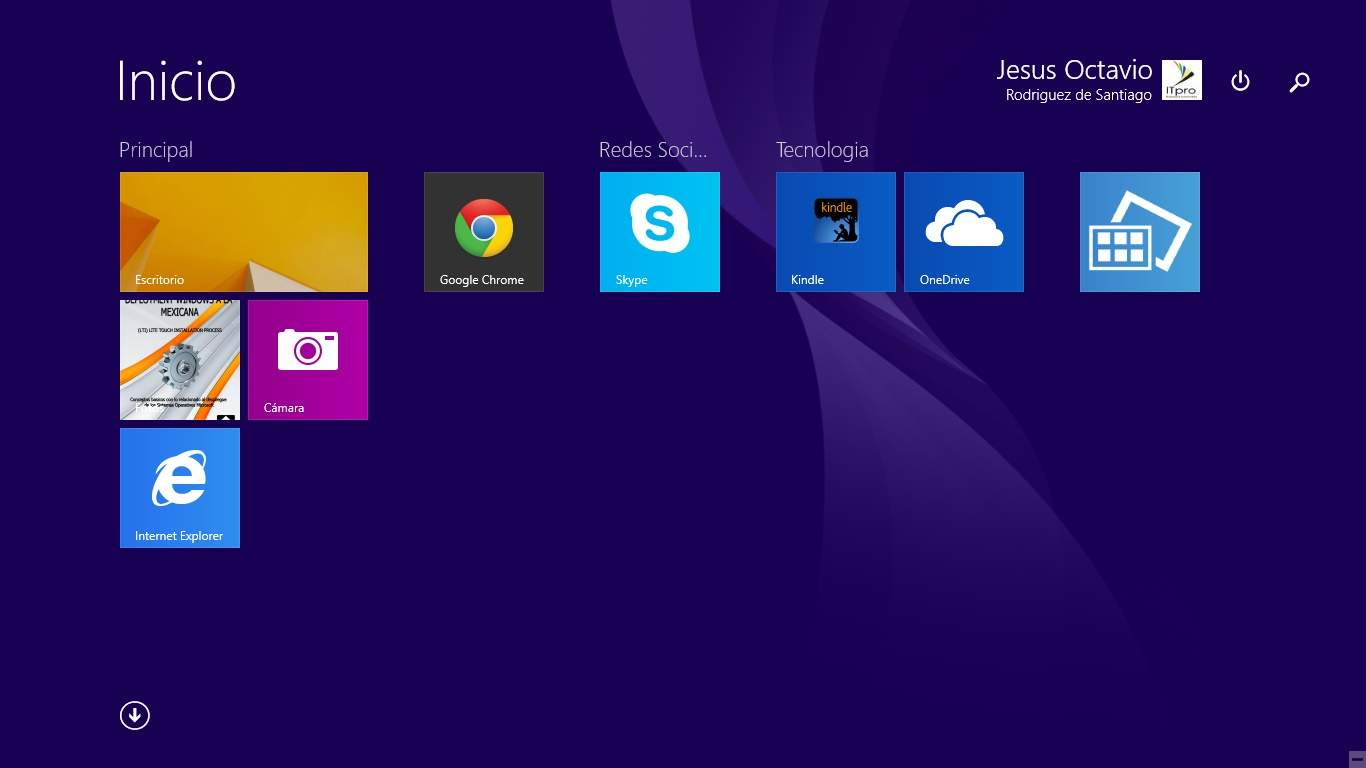Click the Inicio title

[x=177, y=82]
